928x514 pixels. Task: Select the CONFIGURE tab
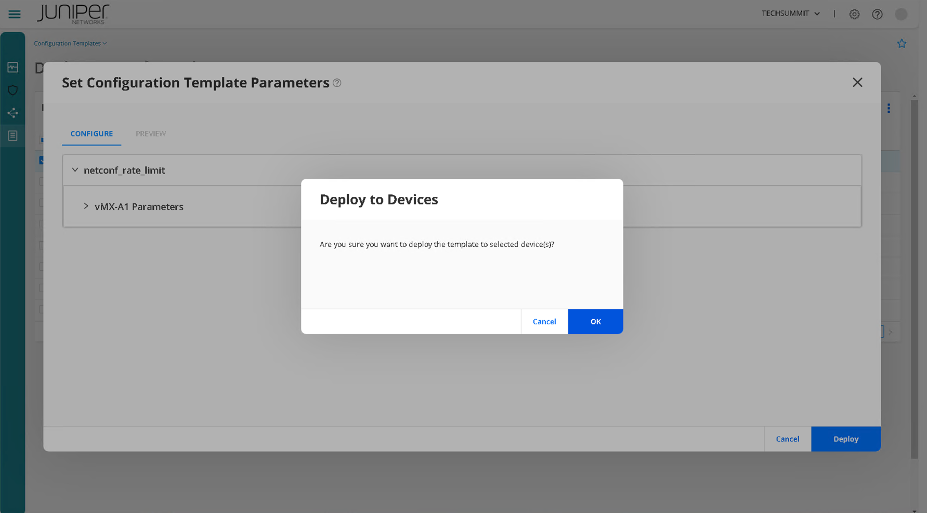(x=92, y=134)
